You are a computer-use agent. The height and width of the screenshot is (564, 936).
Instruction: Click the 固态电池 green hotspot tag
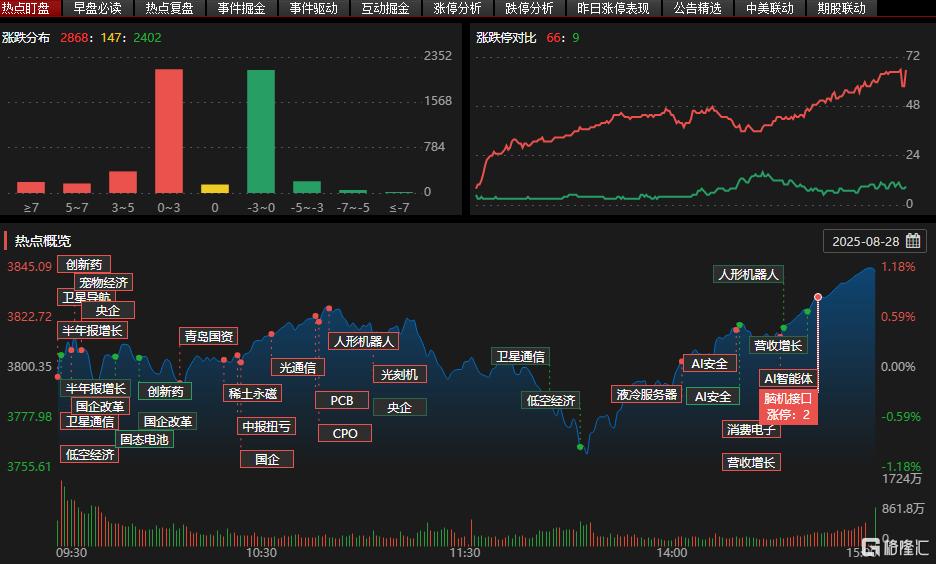(x=144, y=439)
